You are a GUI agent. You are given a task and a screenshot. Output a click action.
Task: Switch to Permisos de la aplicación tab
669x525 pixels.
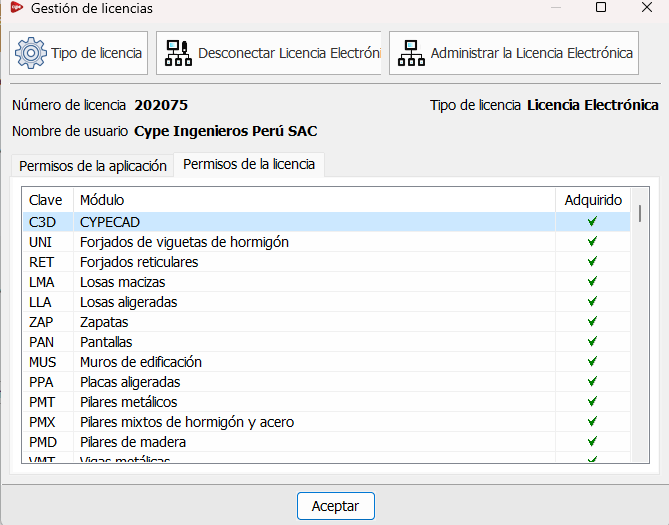click(93, 166)
